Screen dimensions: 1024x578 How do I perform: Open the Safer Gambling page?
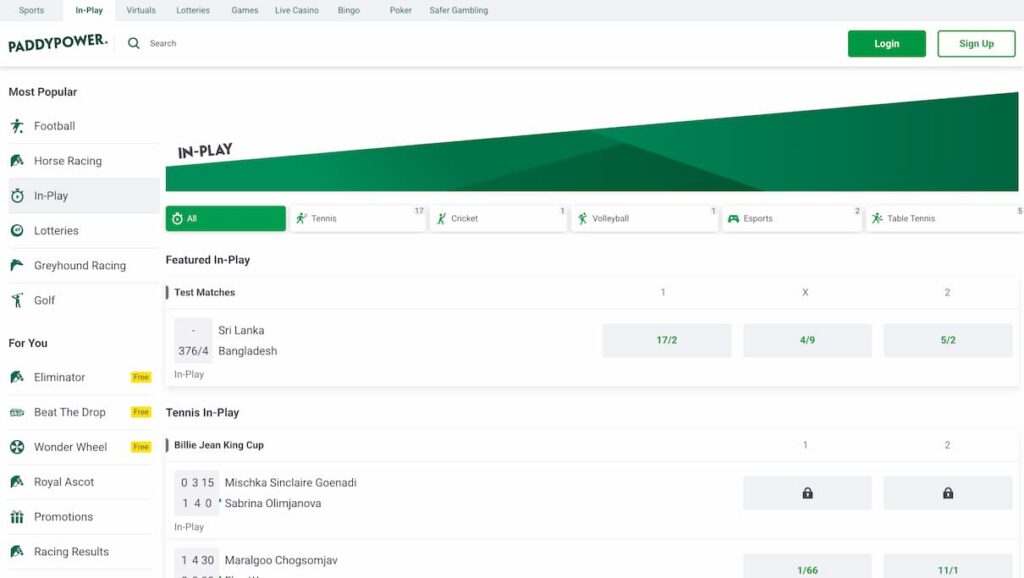[459, 9]
